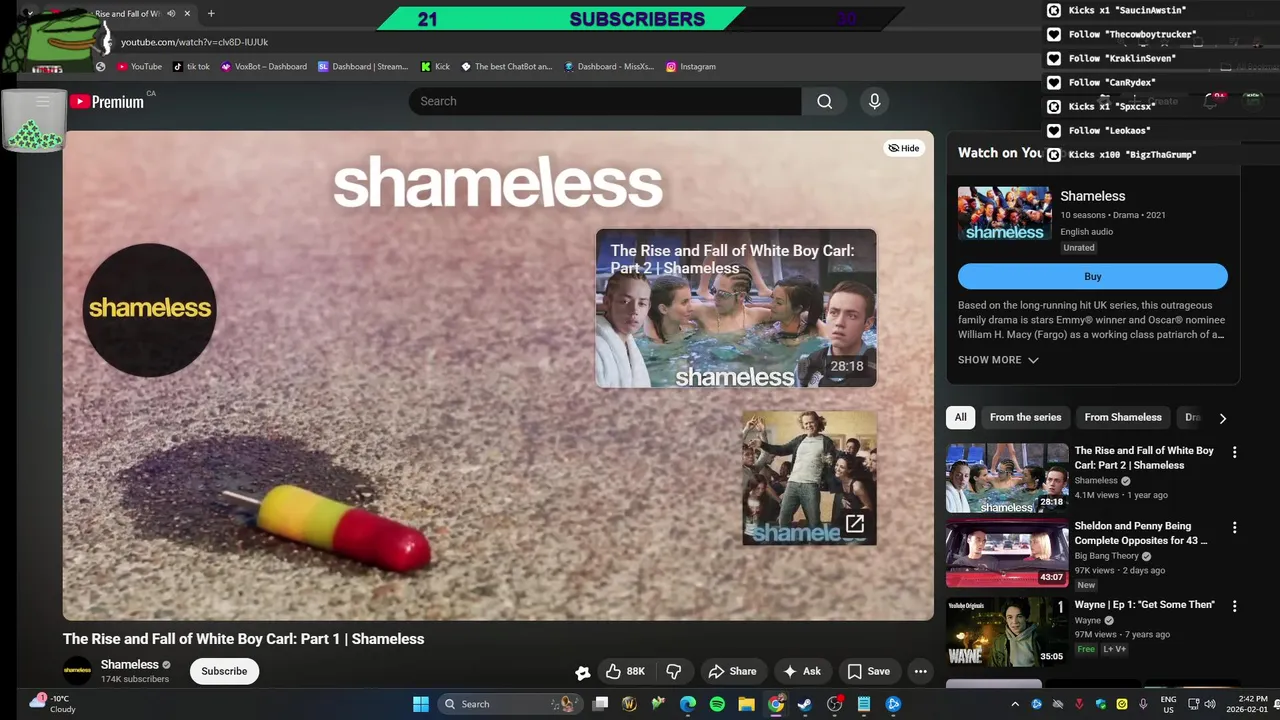Open the Kick bookmark
1280x720 pixels.
435,66
